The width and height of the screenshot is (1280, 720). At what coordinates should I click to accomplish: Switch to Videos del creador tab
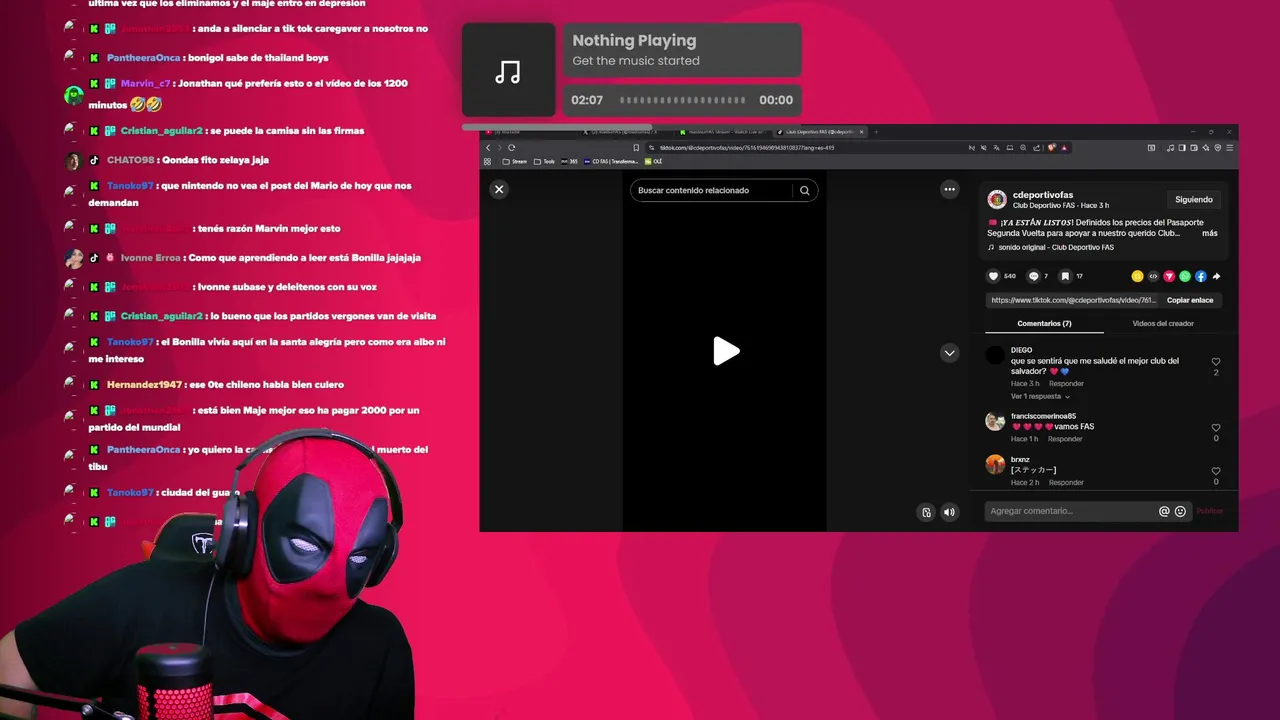pos(1163,324)
